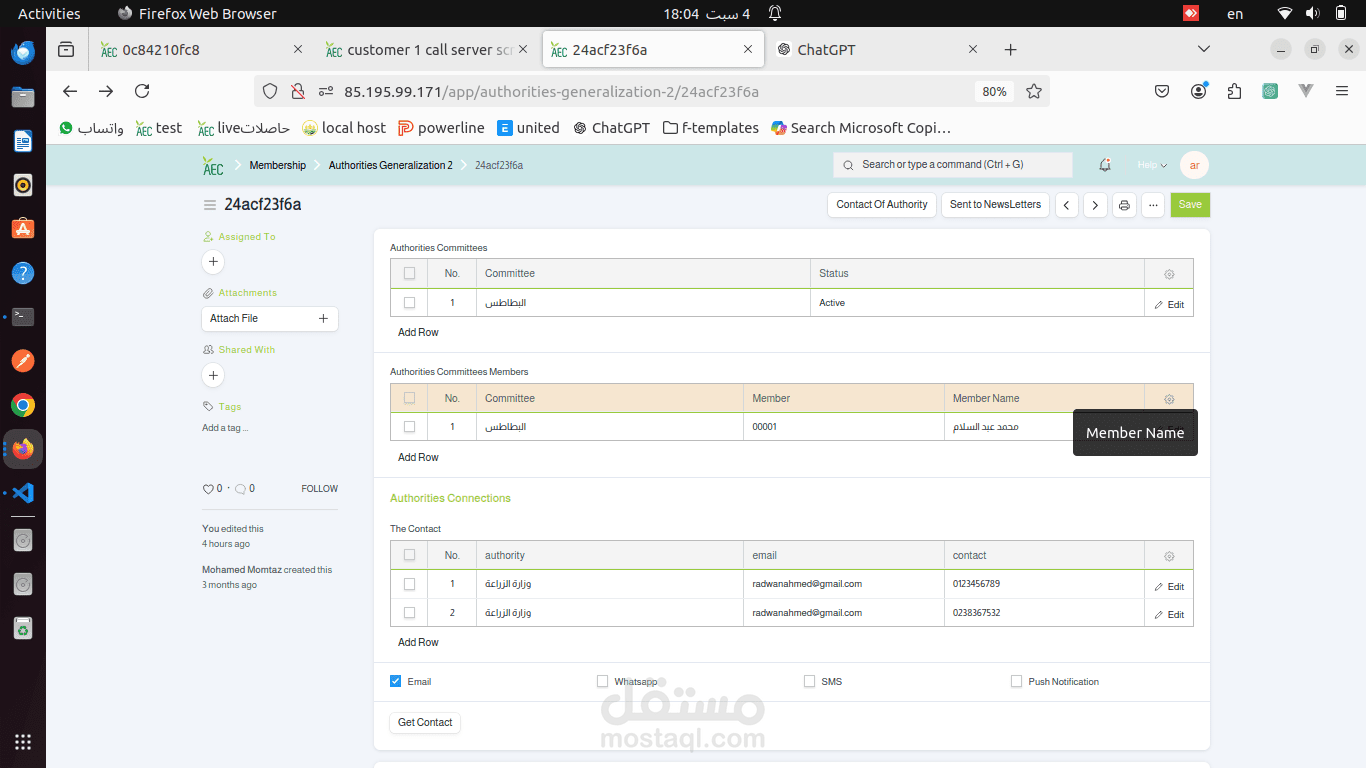Enable the Push Notification checkbox
1366x768 pixels.
[x=1017, y=681]
